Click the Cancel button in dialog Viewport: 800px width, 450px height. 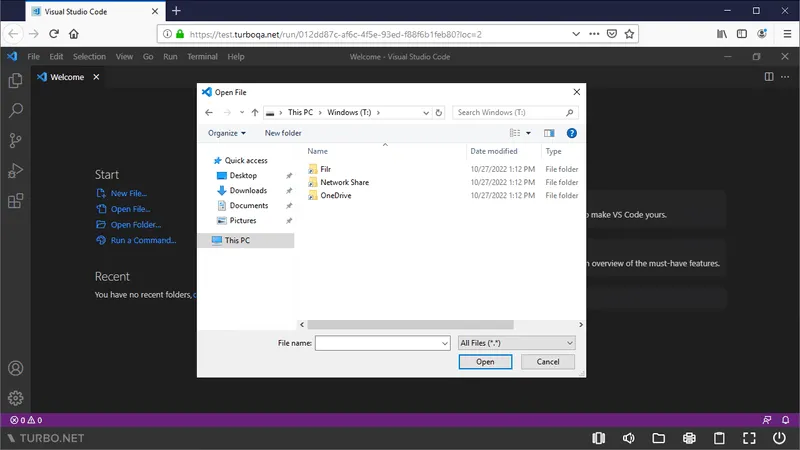(548, 362)
